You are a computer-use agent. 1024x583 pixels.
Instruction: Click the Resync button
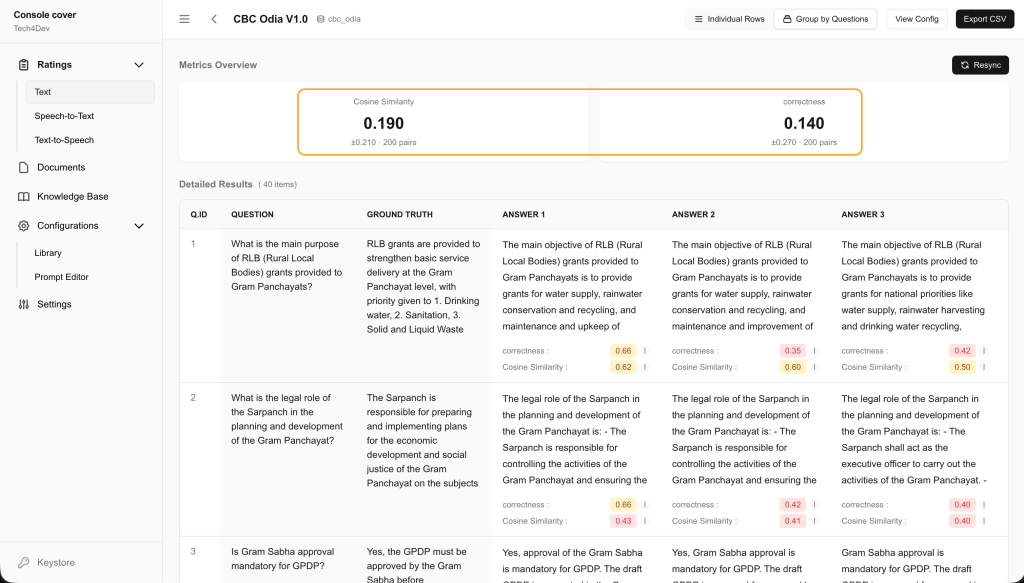coord(980,65)
